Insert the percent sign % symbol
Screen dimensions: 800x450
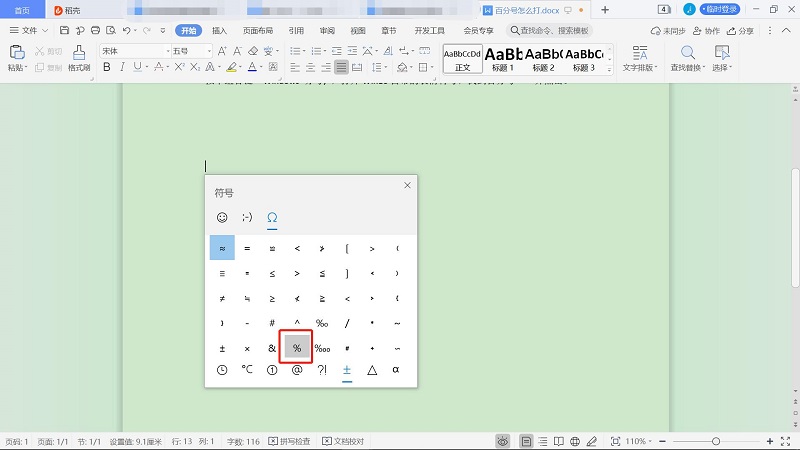(297, 347)
